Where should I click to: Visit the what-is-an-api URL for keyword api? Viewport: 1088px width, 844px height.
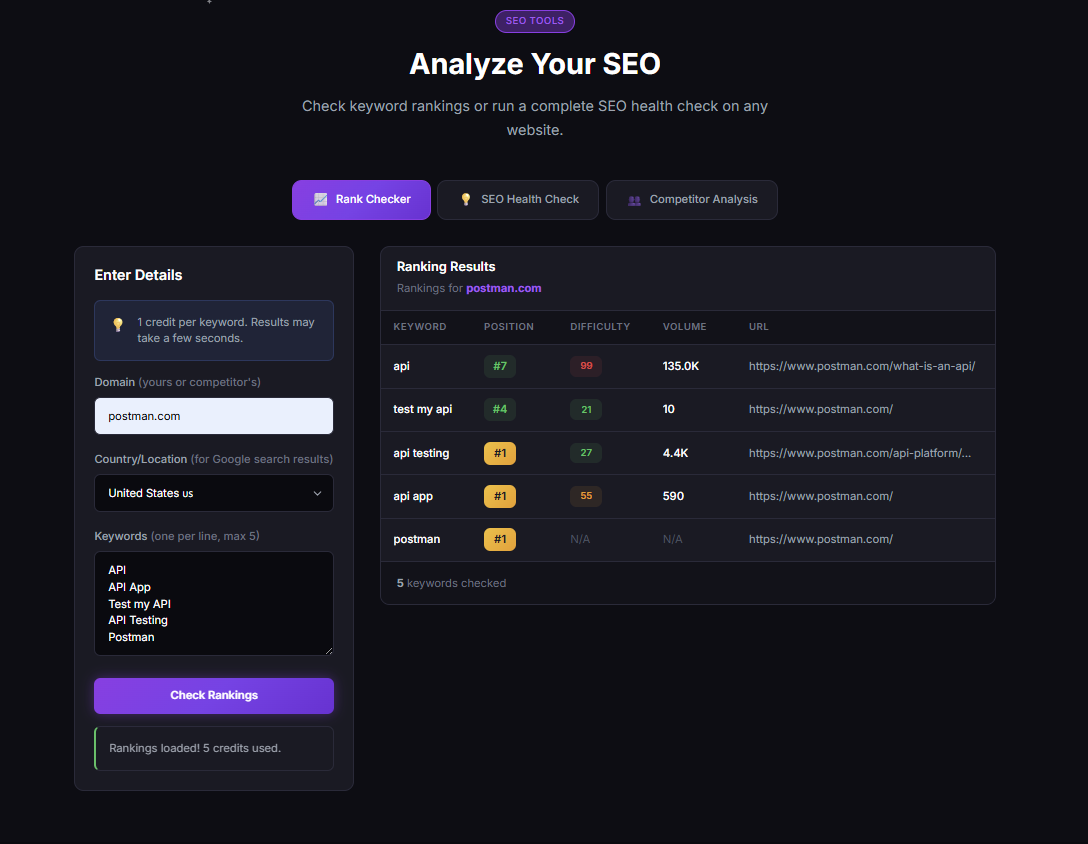(x=861, y=366)
